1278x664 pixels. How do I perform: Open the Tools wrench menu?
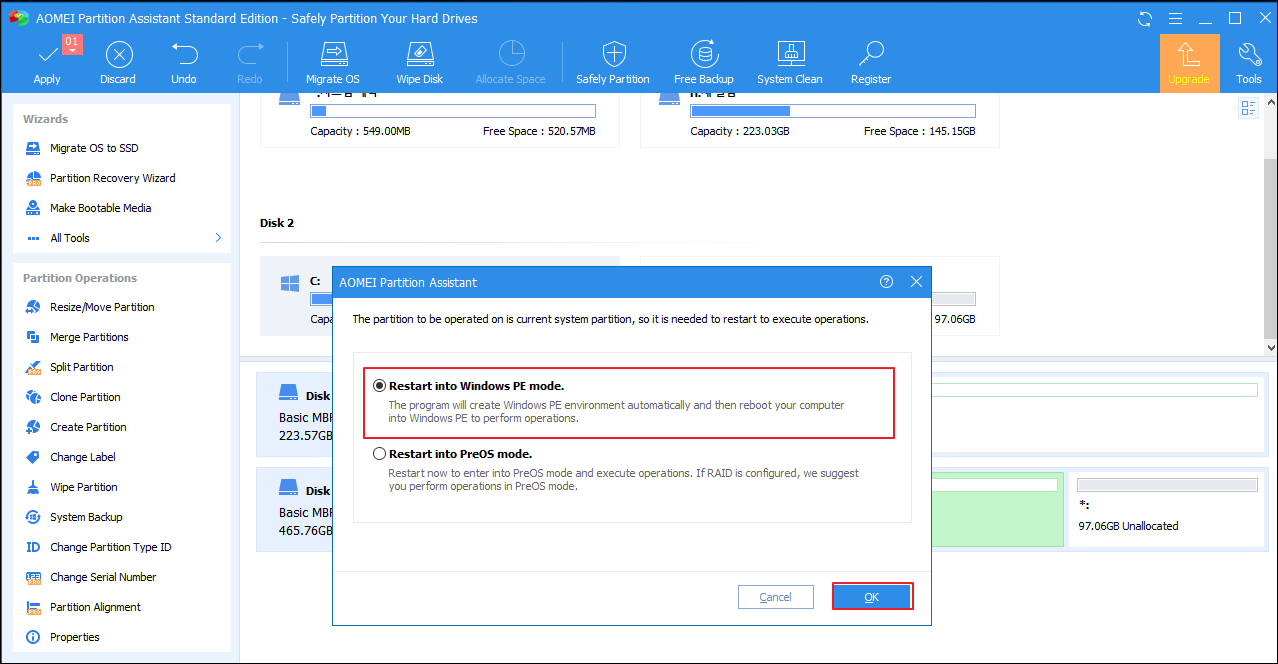click(1249, 62)
